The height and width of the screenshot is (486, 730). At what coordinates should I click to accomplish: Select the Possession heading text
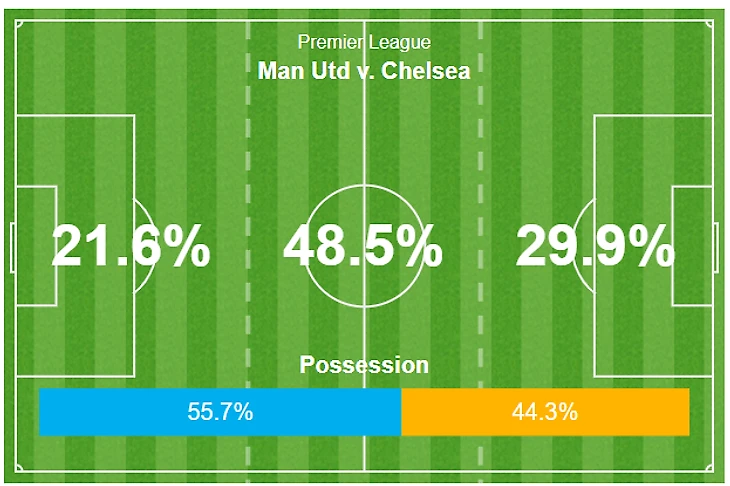click(364, 365)
